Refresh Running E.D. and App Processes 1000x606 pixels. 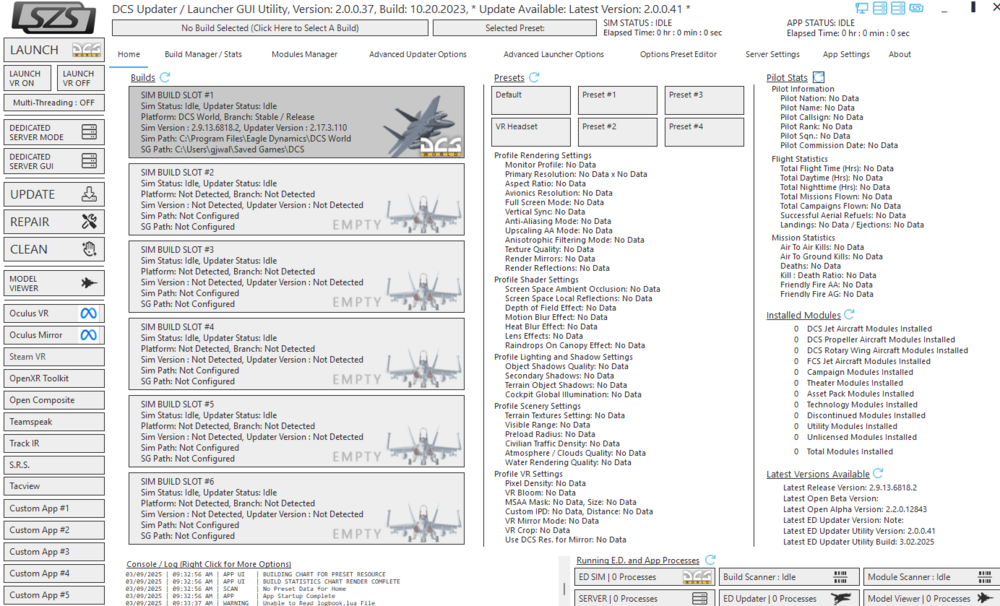pos(710,559)
